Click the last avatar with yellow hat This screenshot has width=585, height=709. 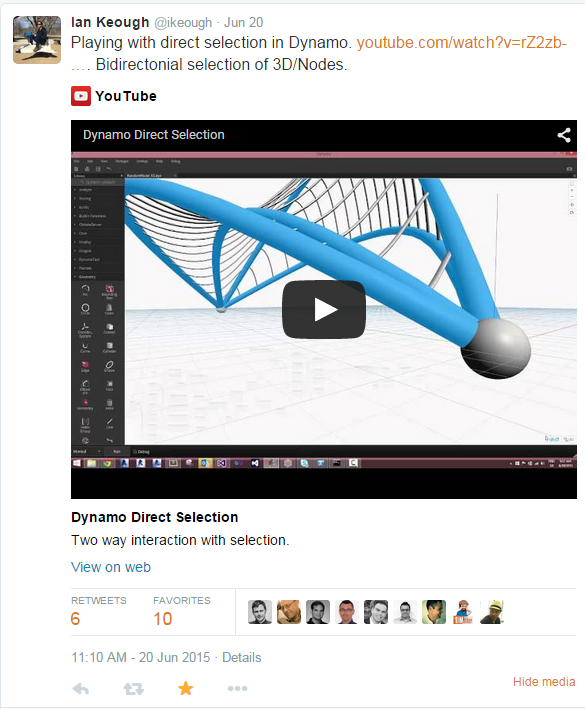pyautogui.click(x=491, y=612)
